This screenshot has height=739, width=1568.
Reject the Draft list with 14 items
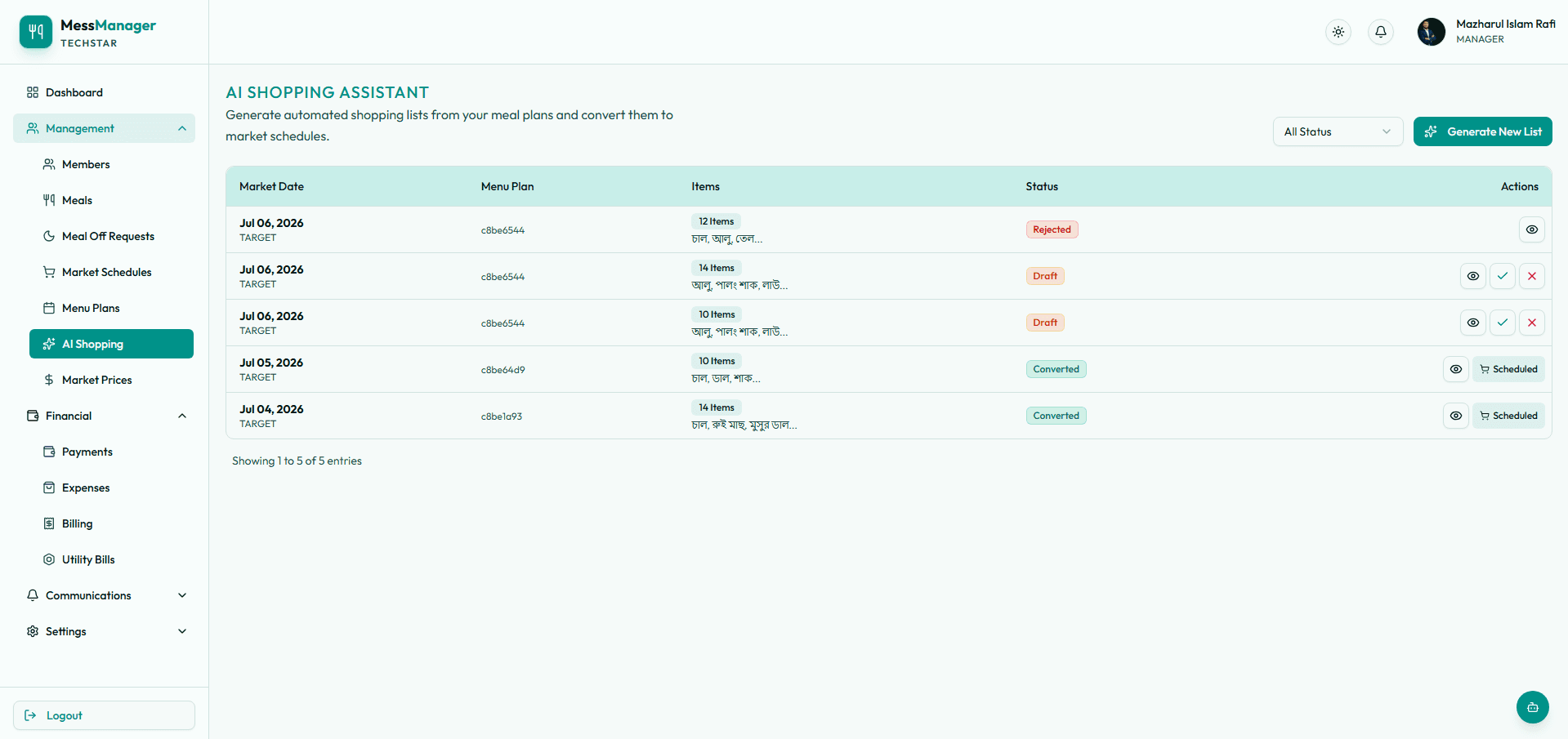pyautogui.click(x=1531, y=276)
